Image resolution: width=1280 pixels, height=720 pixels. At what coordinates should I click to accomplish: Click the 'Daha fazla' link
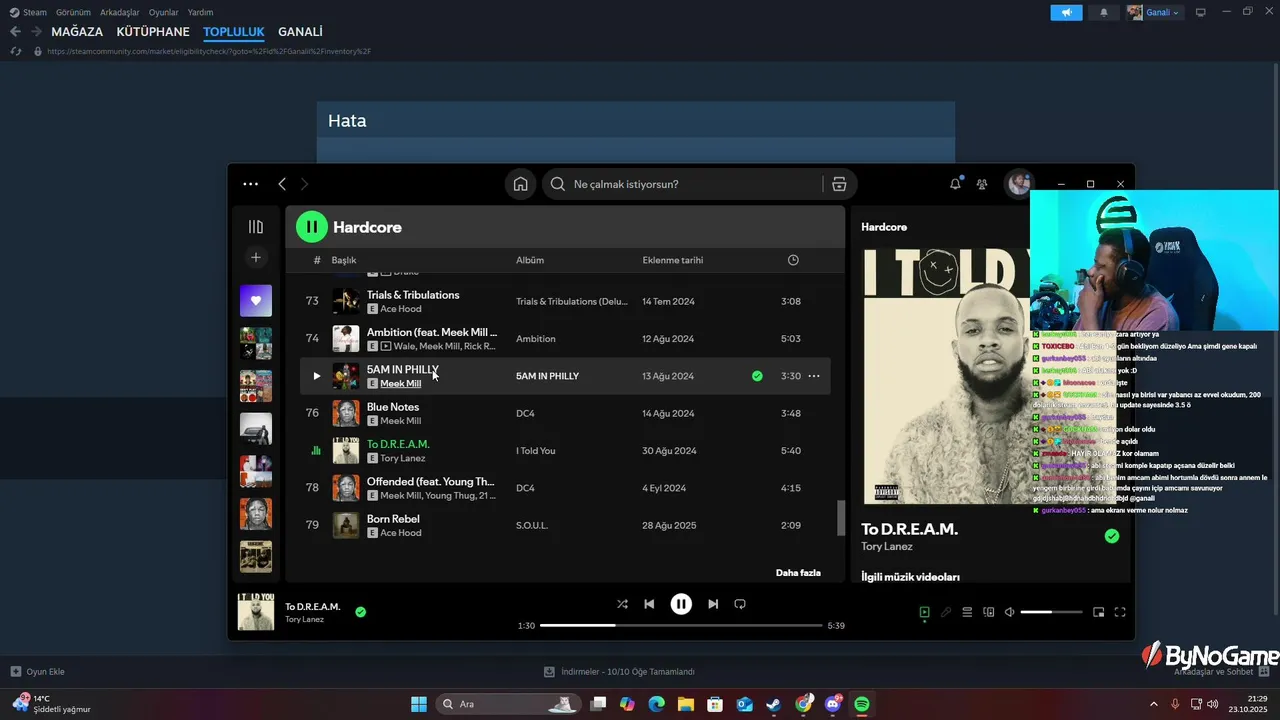coord(798,573)
